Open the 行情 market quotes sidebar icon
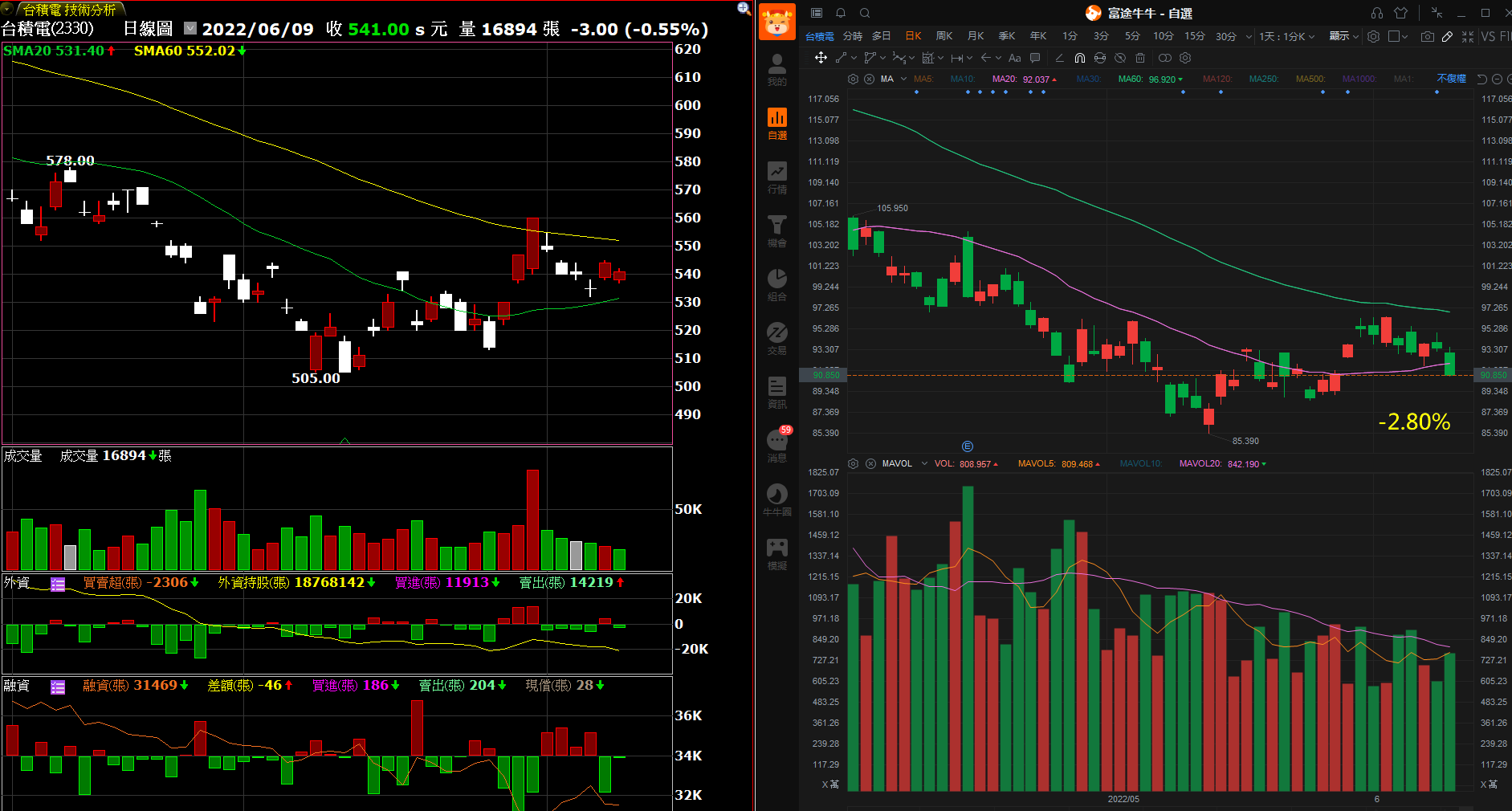 (x=776, y=177)
